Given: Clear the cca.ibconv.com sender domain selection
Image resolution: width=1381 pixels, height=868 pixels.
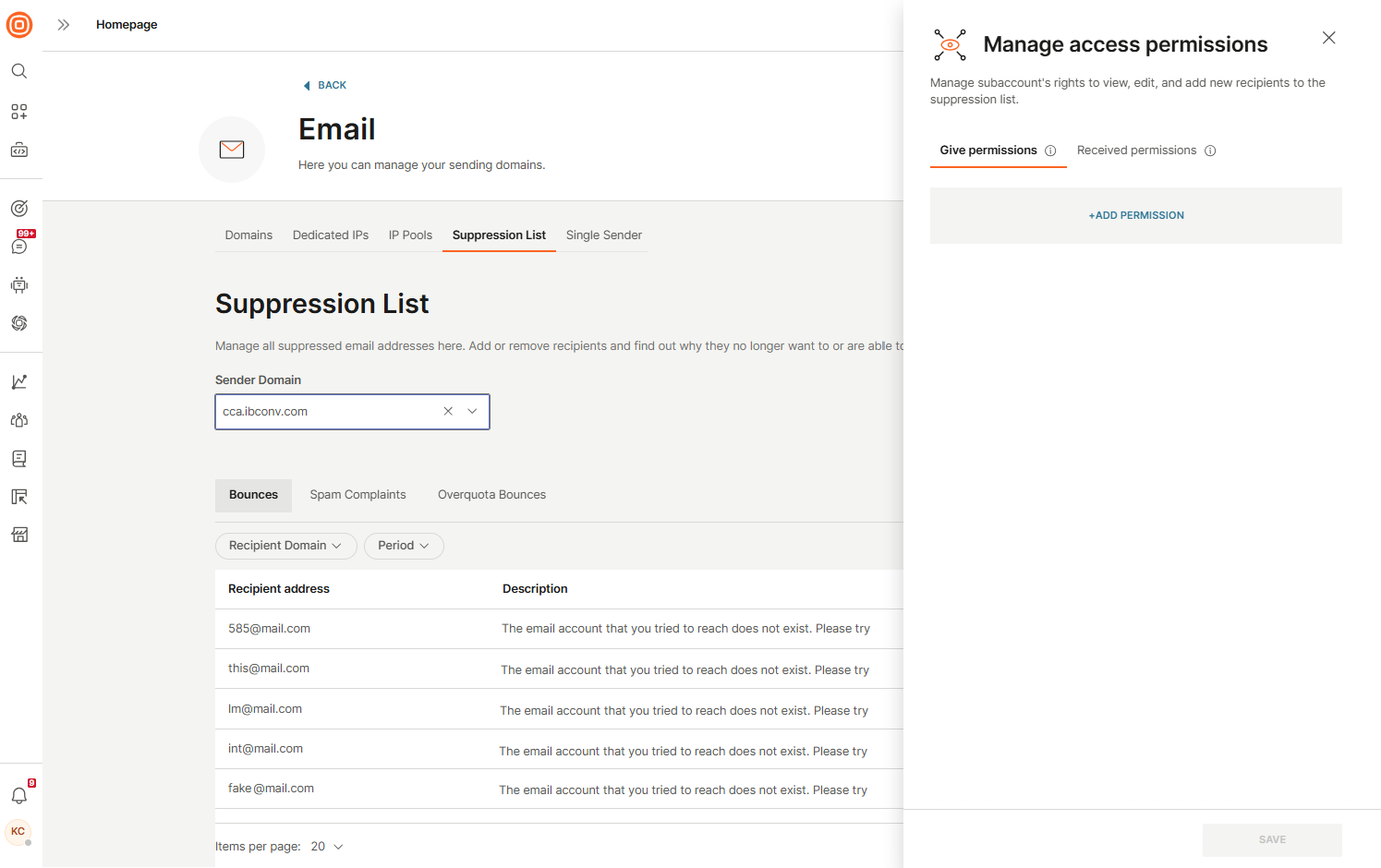Looking at the screenshot, I should (448, 411).
